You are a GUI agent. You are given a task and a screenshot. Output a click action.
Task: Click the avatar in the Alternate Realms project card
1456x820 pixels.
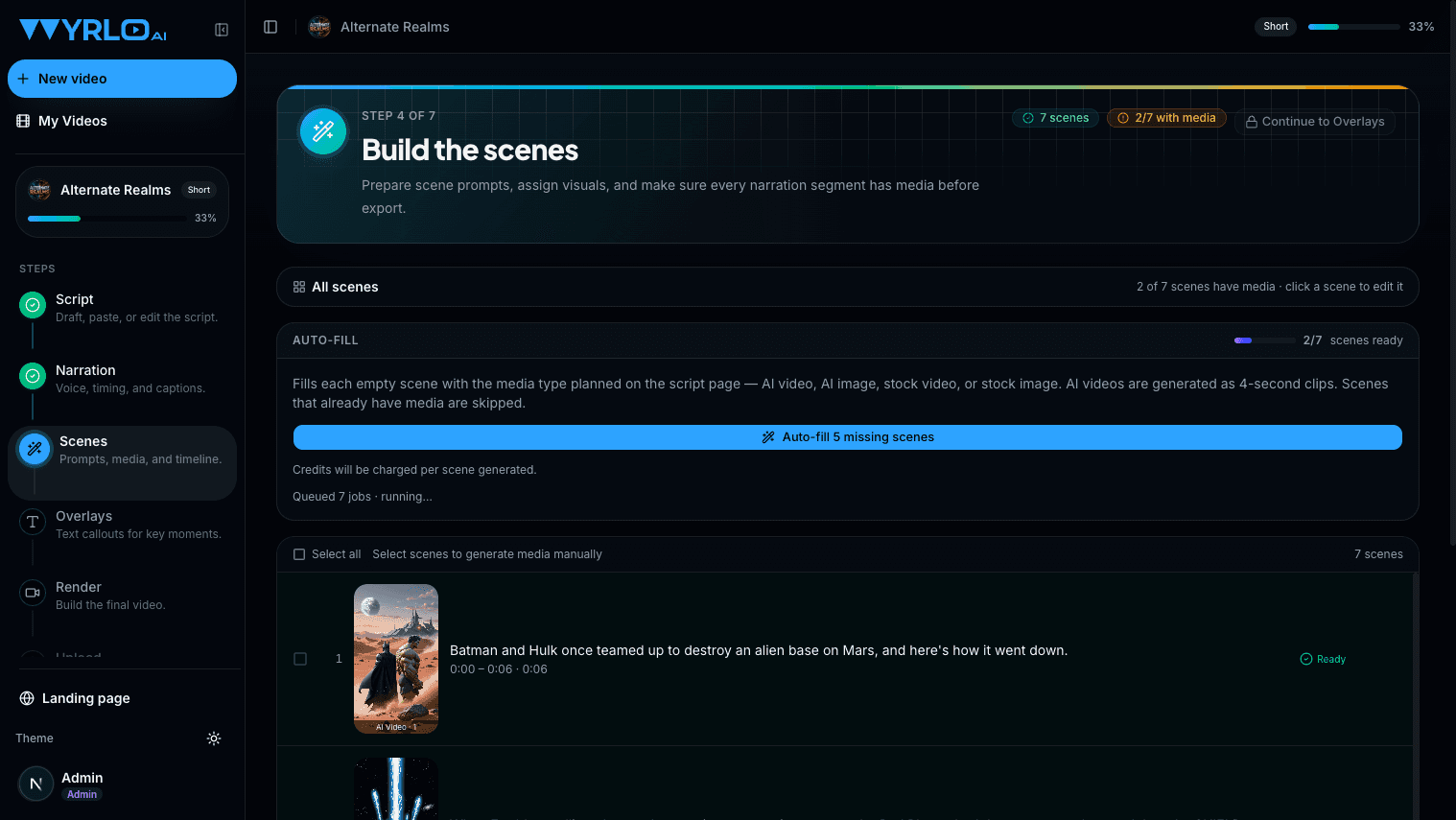(39, 190)
